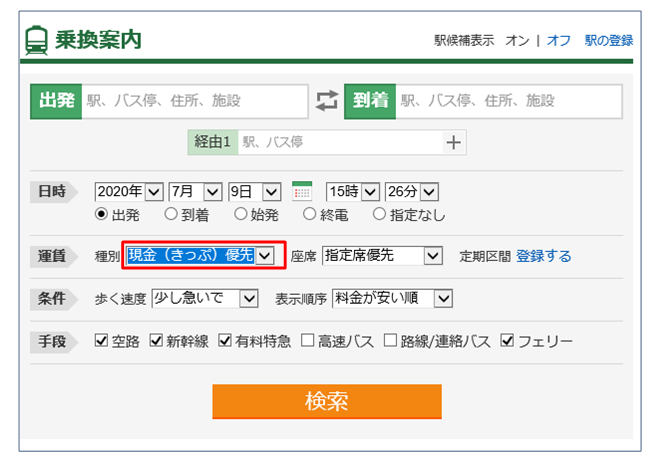This screenshot has height=462, width=650.
Task: Click the オフ station suggestion link
Action: [558, 41]
